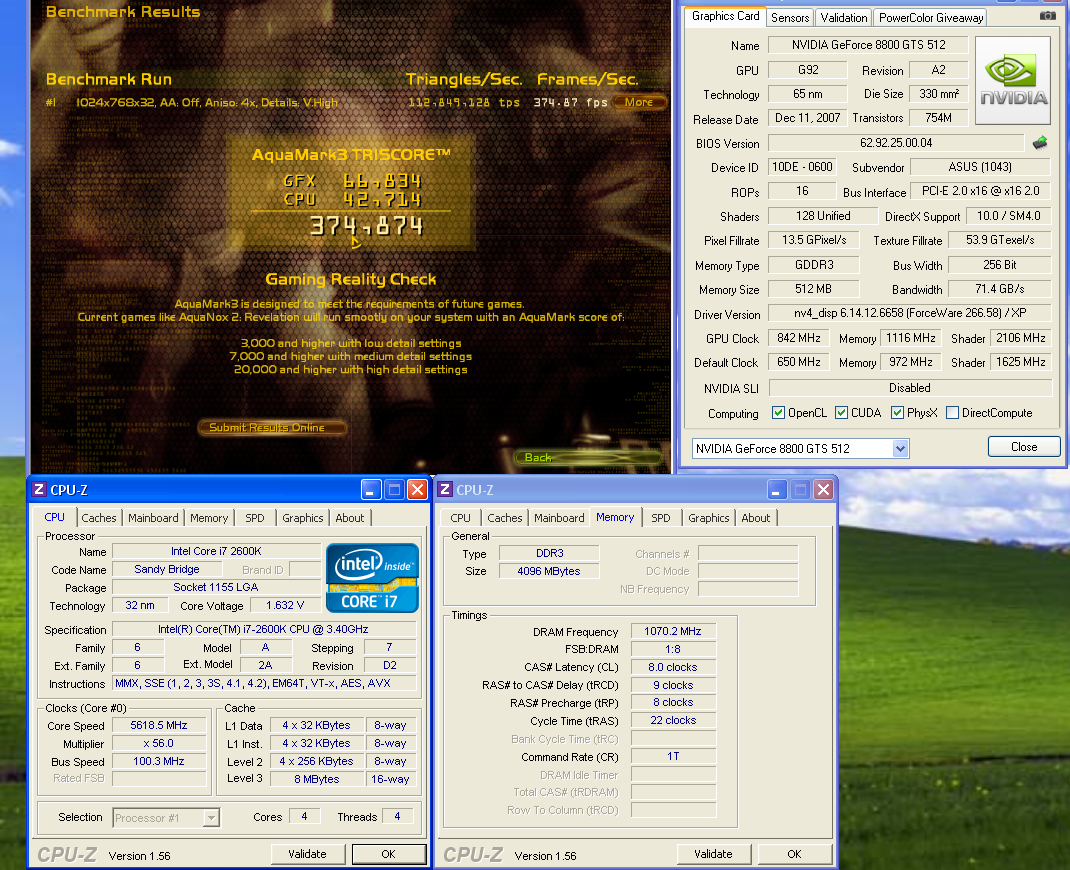The width and height of the screenshot is (1070, 870).
Task: Click the BIOS save chip icon
Action: click(x=1040, y=143)
